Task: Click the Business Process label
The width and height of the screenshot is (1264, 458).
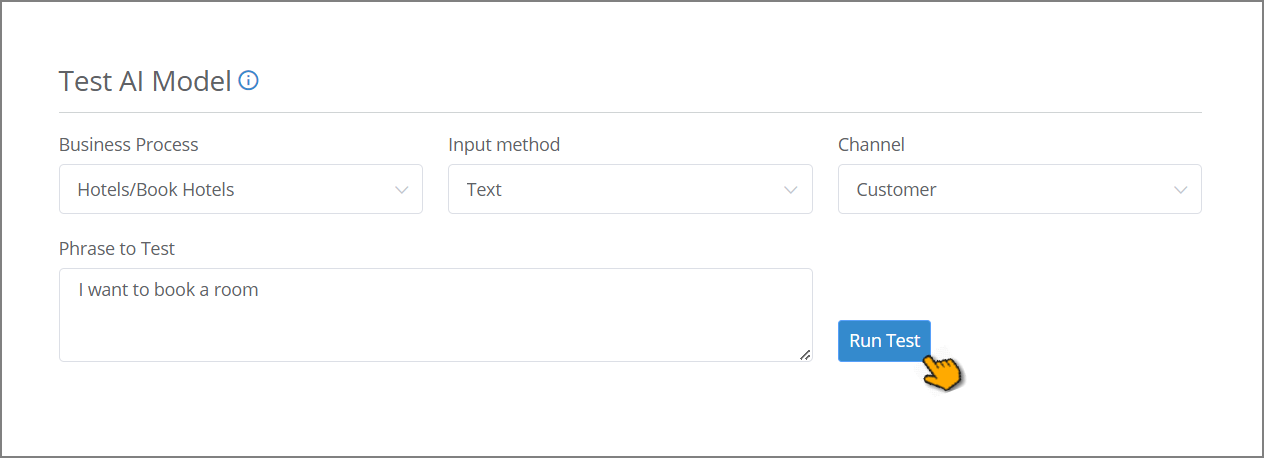Action: click(129, 144)
